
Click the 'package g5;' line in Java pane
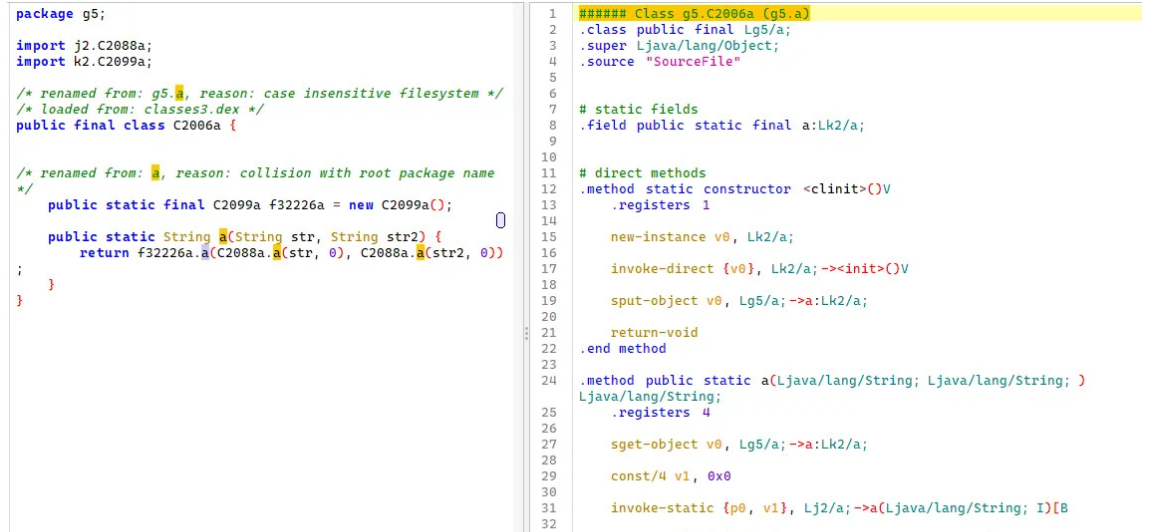pyautogui.click(x=61, y=14)
